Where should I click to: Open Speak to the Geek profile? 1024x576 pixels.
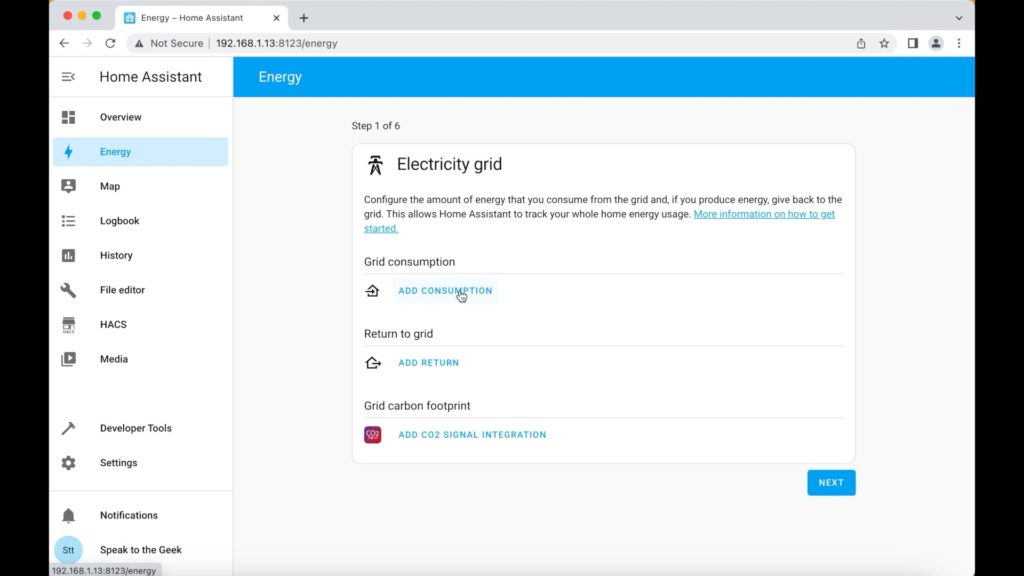(140, 550)
